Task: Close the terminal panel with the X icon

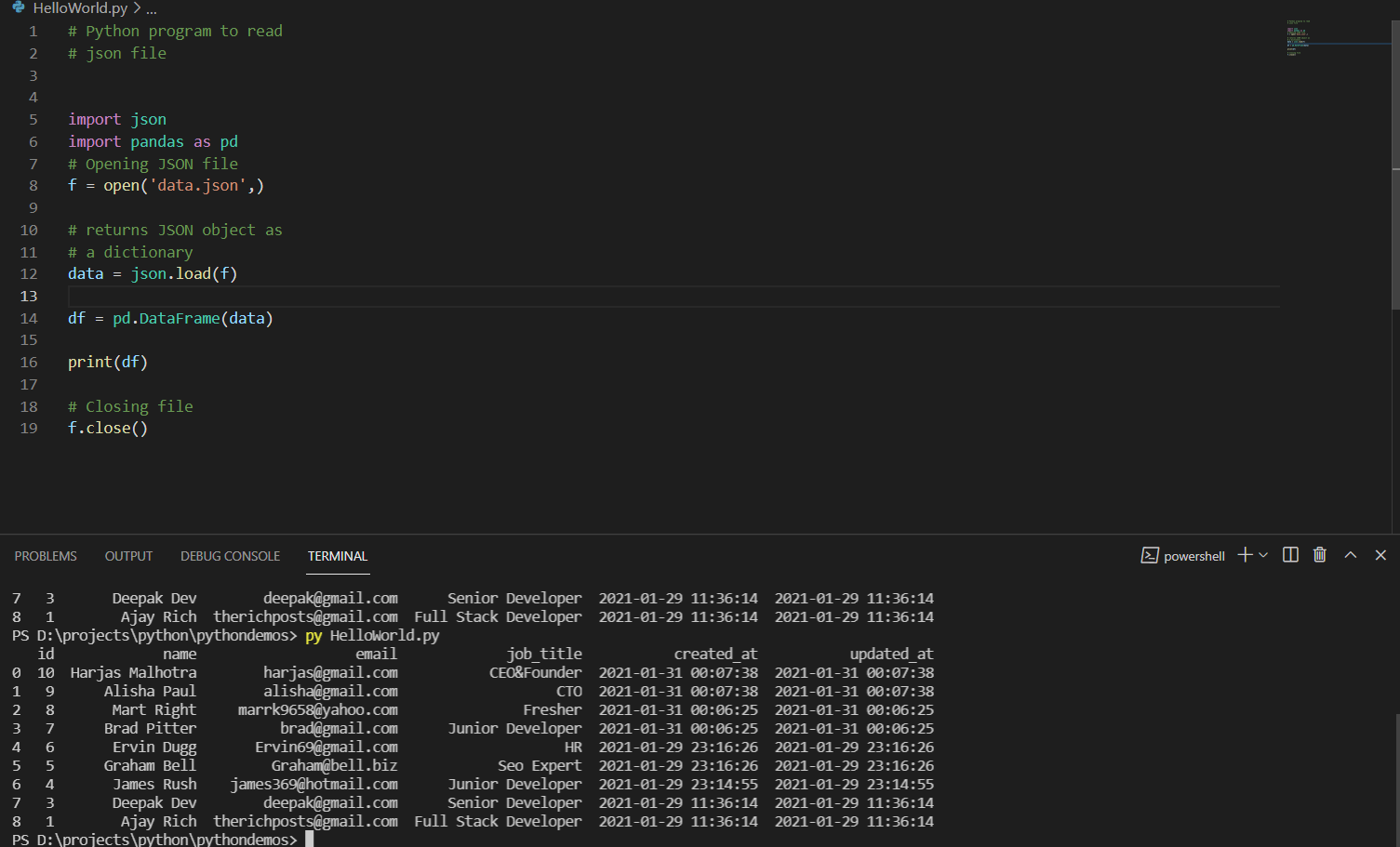Action: (x=1380, y=555)
